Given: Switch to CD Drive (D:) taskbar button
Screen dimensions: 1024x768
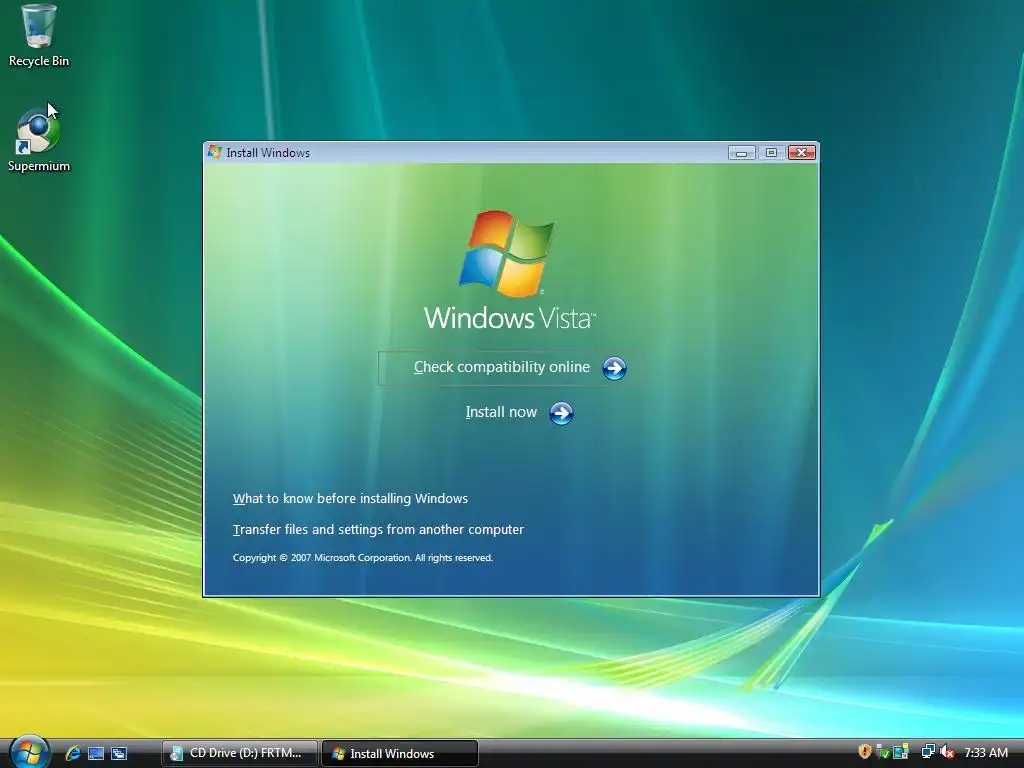Looking at the screenshot, I should tap(240, 753).
